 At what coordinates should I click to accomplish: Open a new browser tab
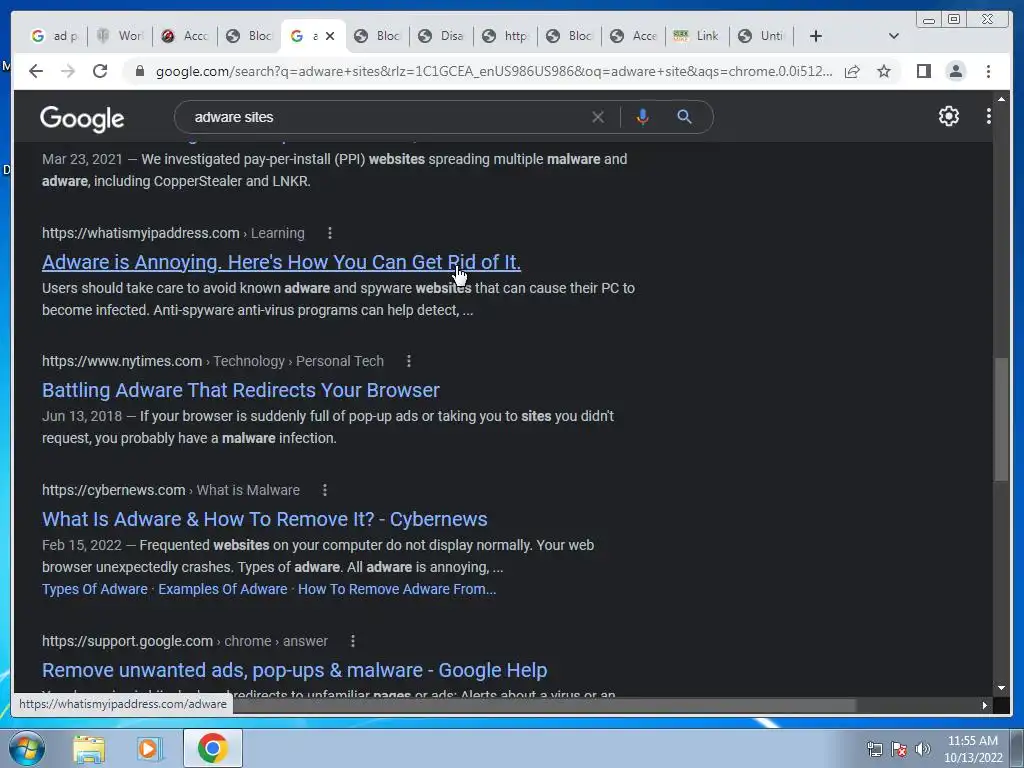coord(815,36)
